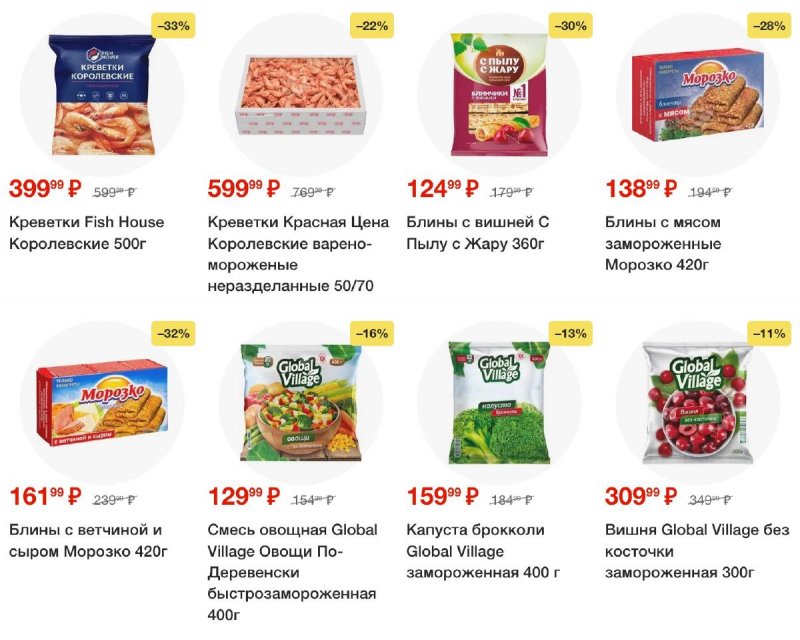Click the −22% discount badge
800x640 pixels.
point(372,26)
